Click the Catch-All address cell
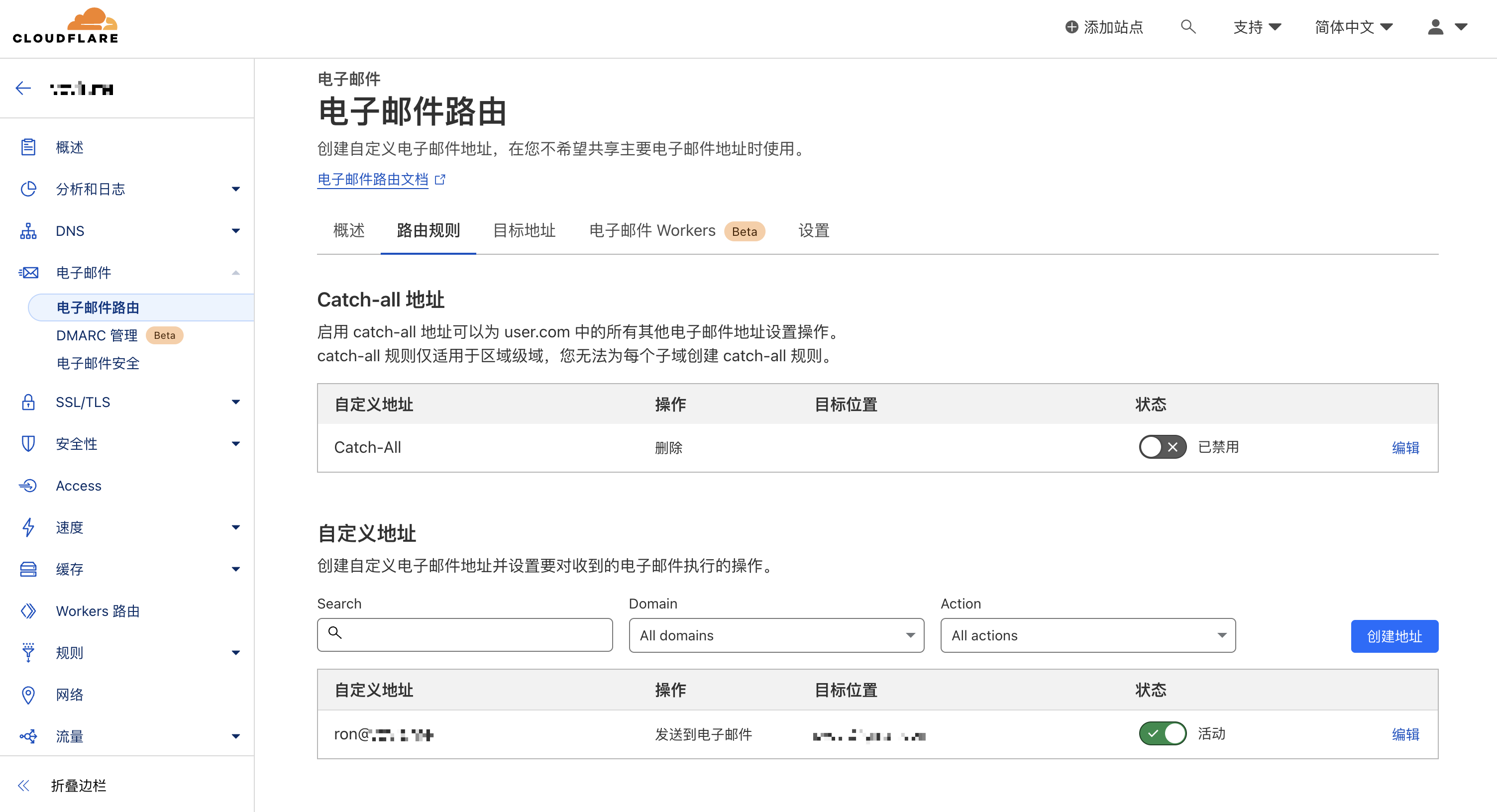The height and width of the screenshot is (812, 1497). pos(367,447)
